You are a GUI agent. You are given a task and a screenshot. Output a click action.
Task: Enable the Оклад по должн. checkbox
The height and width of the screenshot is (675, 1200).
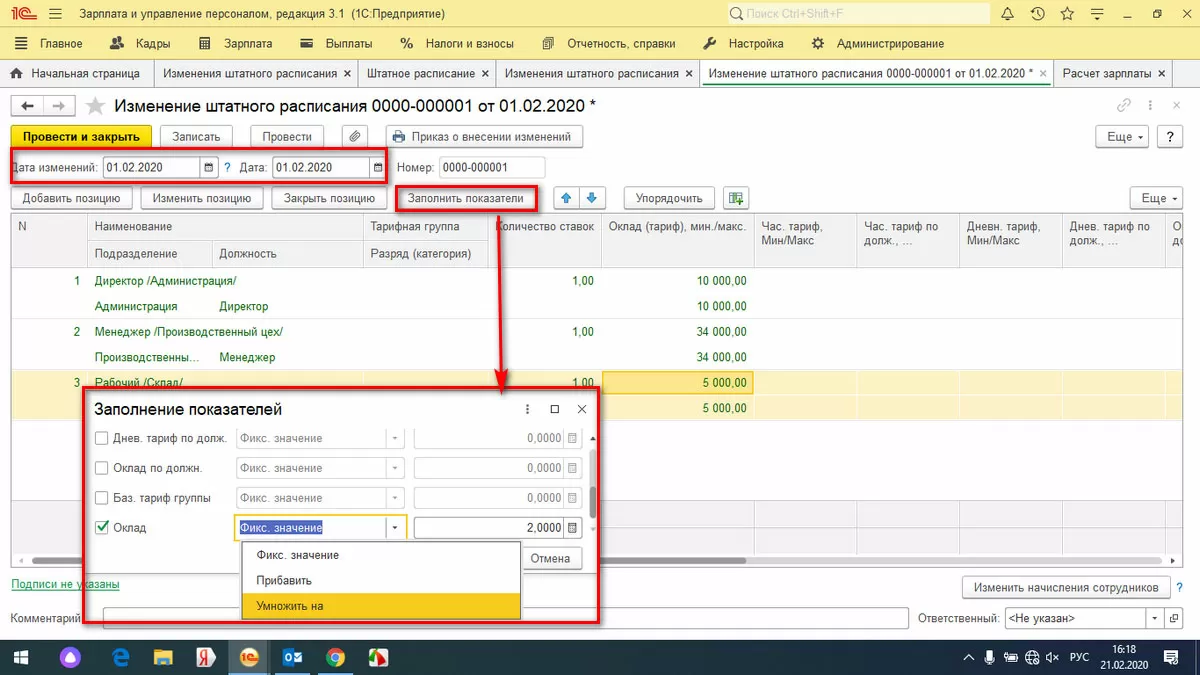[x=102, y=468]
